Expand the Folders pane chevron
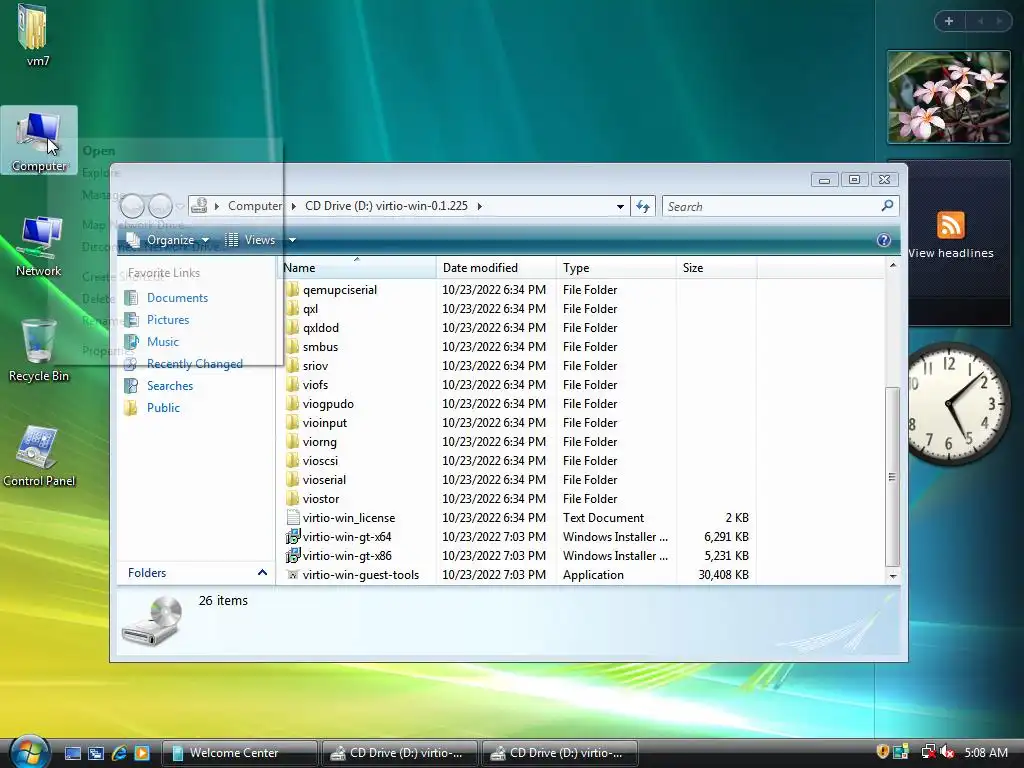 [263, 573]
